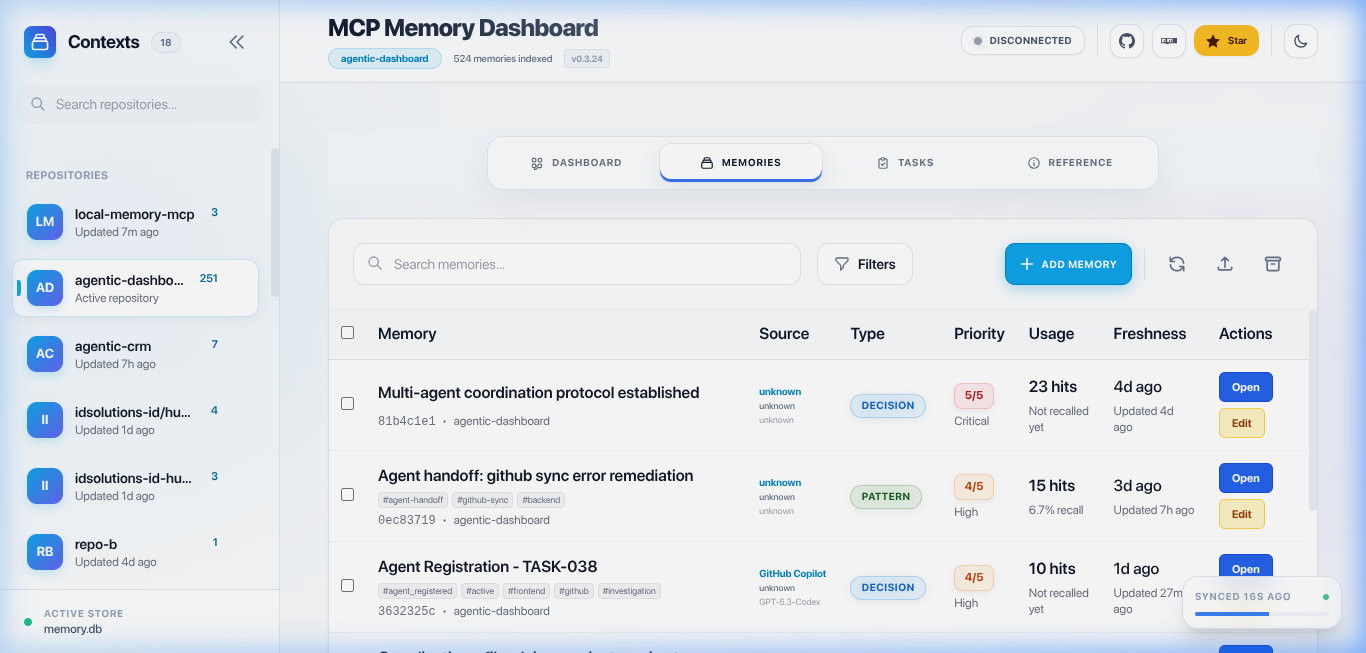Click the 5/5 priority badge
Viewport: 1366px width, 653px height.
coord(974,395)
